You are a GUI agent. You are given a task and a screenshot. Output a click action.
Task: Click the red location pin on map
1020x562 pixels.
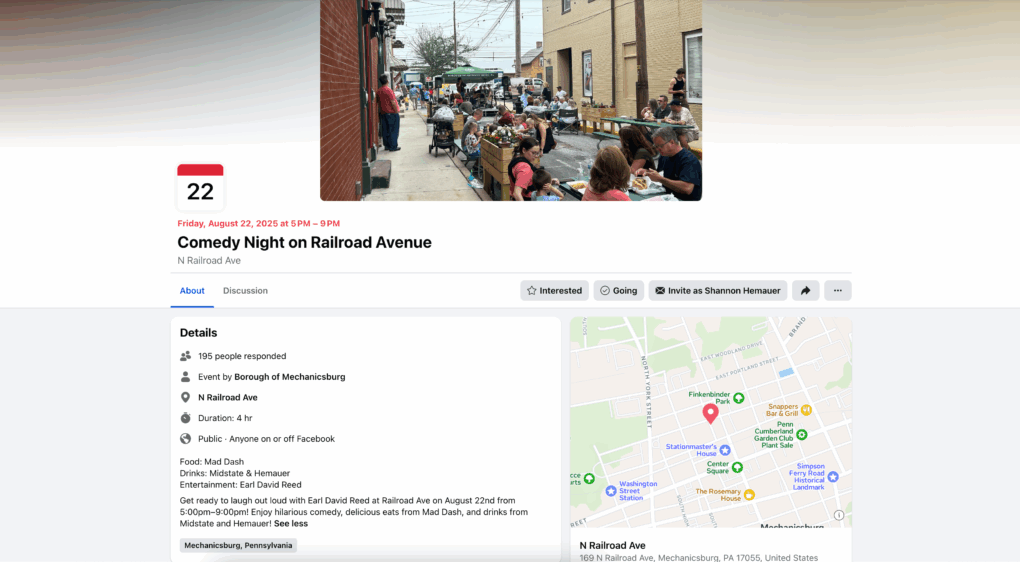click(710, 413)
